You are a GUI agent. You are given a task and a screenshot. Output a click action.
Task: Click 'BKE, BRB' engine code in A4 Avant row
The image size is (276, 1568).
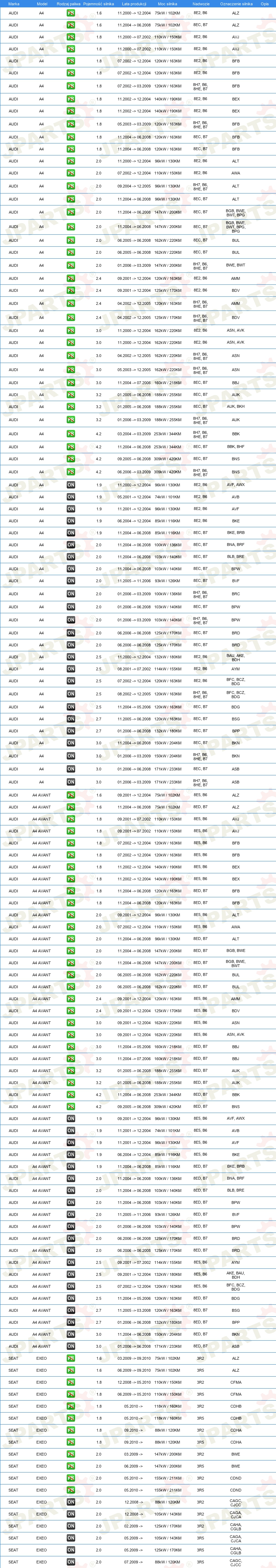236,1167
